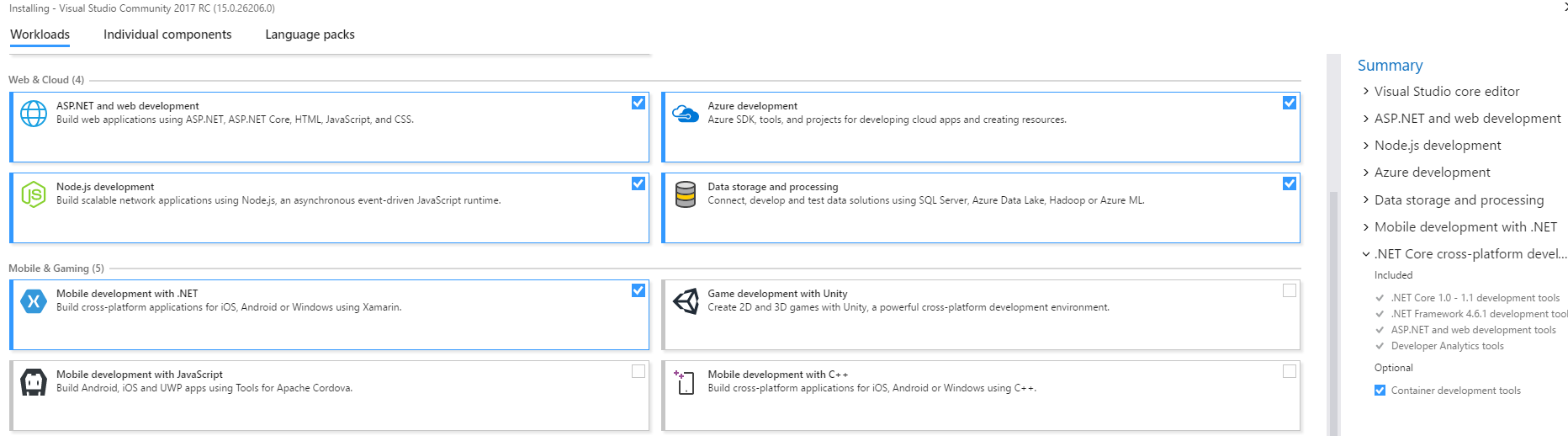
Task: Click the Unity game development icon
Action: point(686,301)
